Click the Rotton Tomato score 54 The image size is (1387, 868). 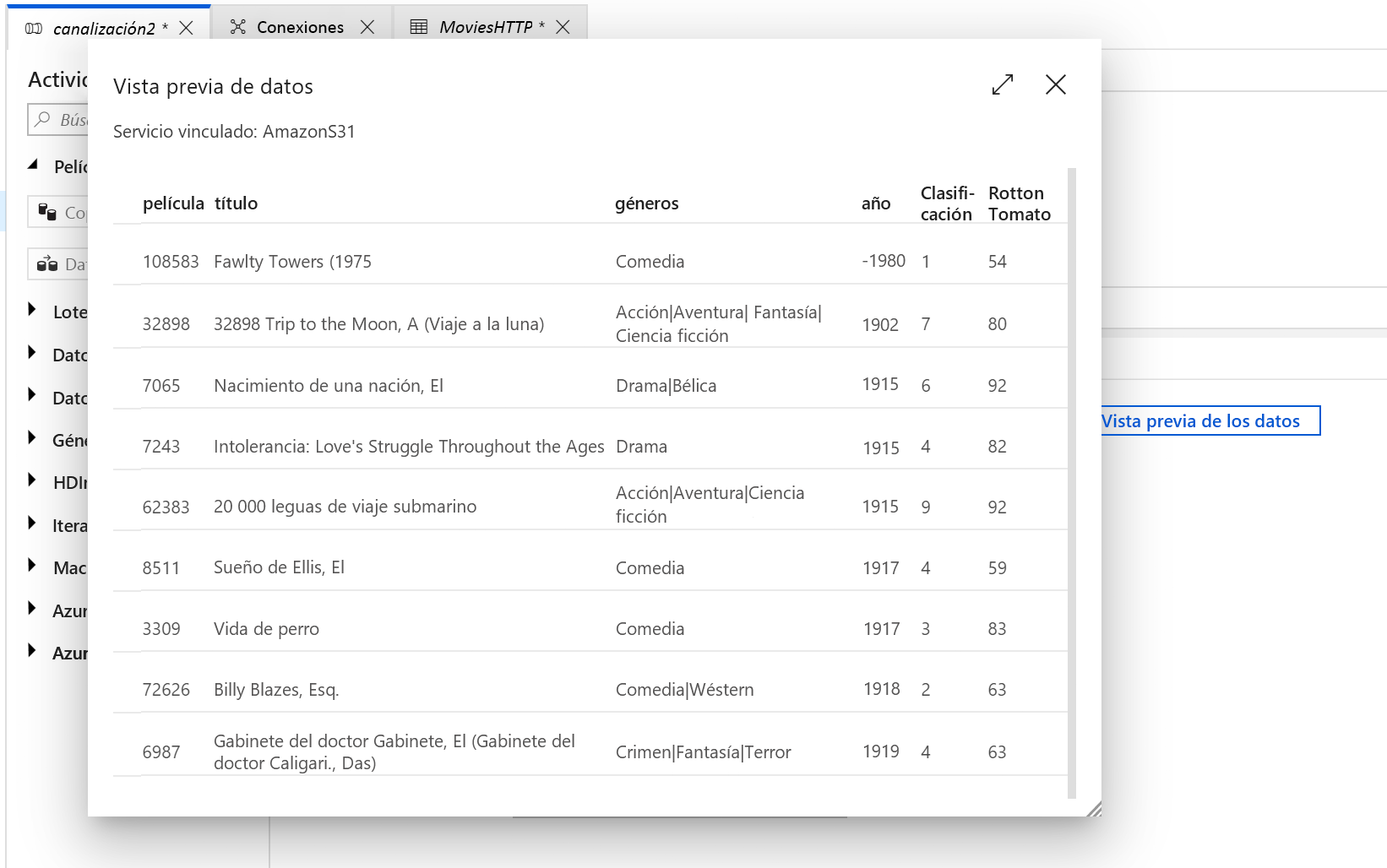coord(998,262)
